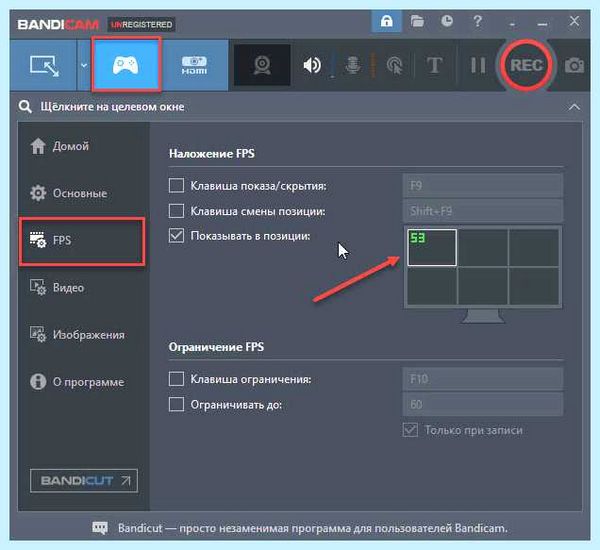The height and width of the screenshot is (550, 600).
Task: Take a screenshot with camera icon
Action: point(574,65)
